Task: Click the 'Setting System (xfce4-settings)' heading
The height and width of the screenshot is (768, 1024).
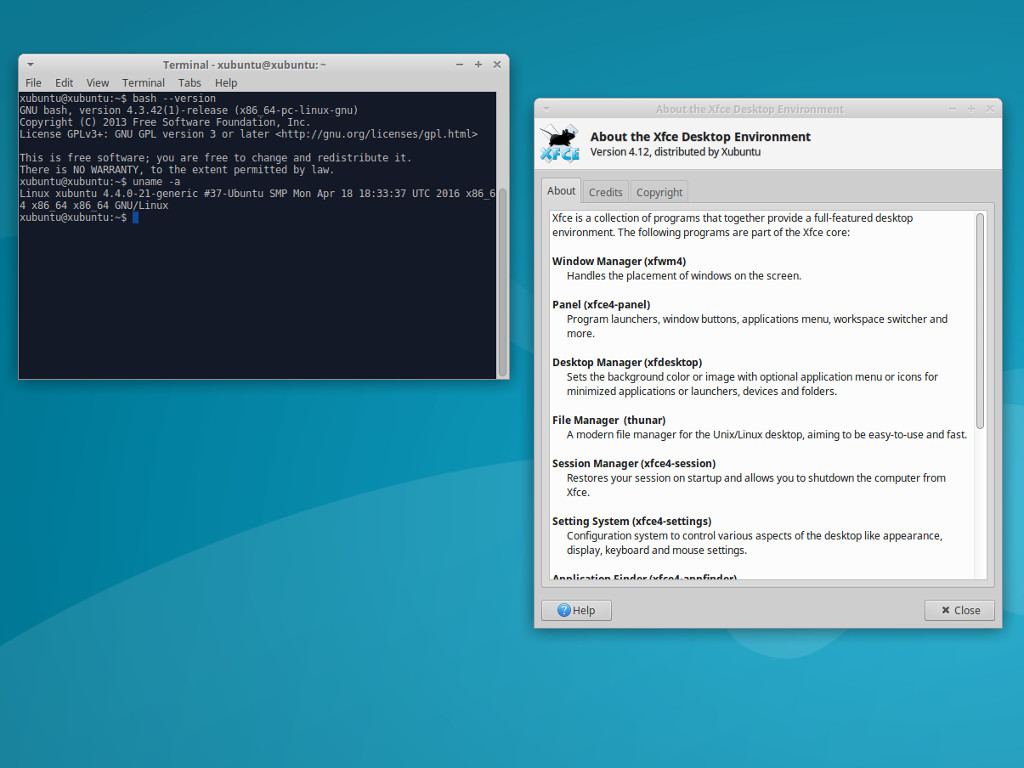Action: coord(632,521)
